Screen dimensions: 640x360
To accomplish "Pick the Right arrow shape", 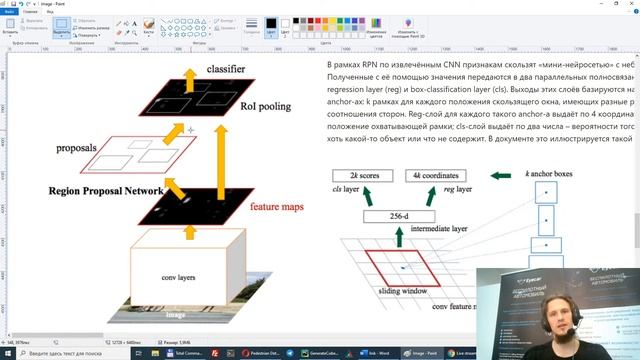I will coord(191,28).
